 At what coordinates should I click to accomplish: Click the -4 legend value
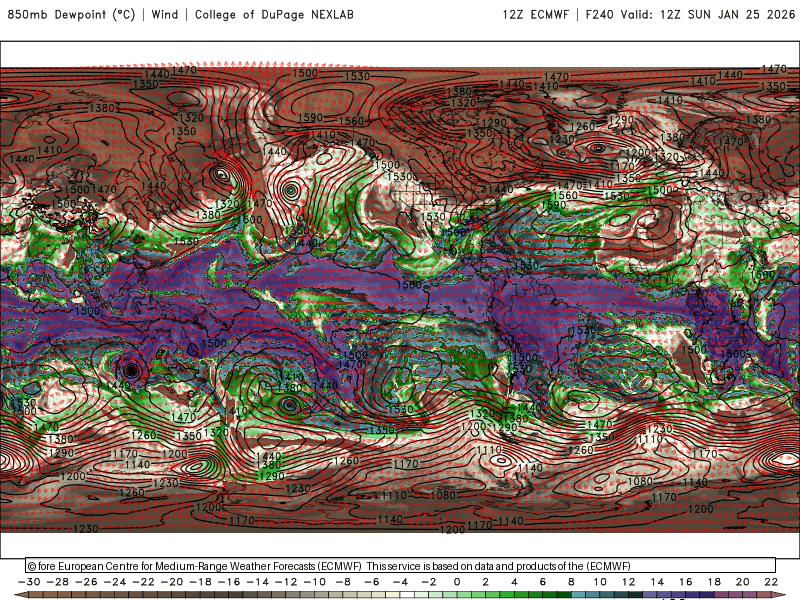401,582
